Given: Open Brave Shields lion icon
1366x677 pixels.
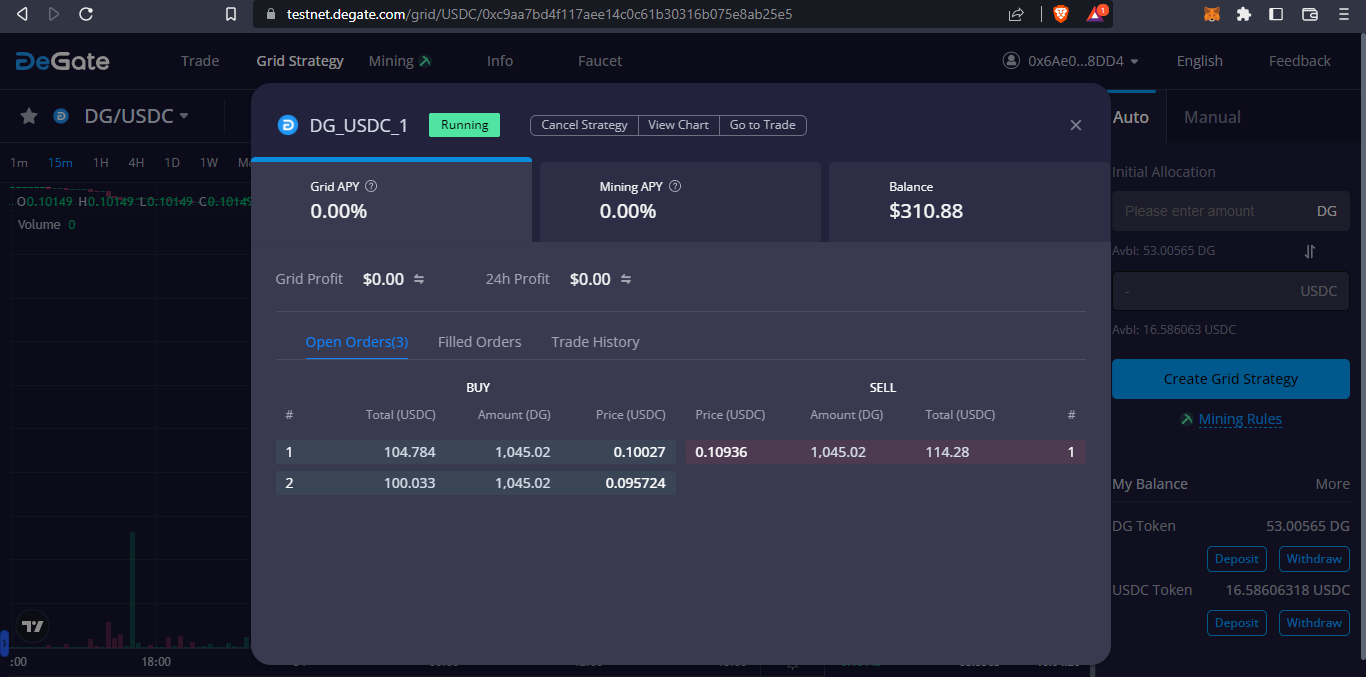Looking at the screenshot, I should tap(1061, 14).
